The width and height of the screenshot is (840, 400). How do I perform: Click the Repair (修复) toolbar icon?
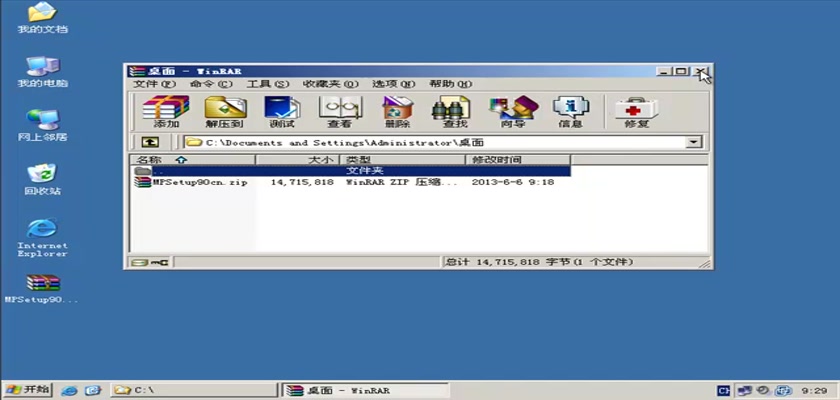click(x=636, y=112)
